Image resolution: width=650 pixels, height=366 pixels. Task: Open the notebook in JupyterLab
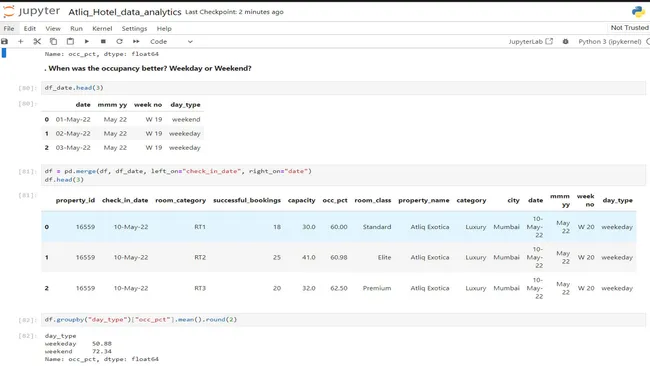[x=531, y=41]
